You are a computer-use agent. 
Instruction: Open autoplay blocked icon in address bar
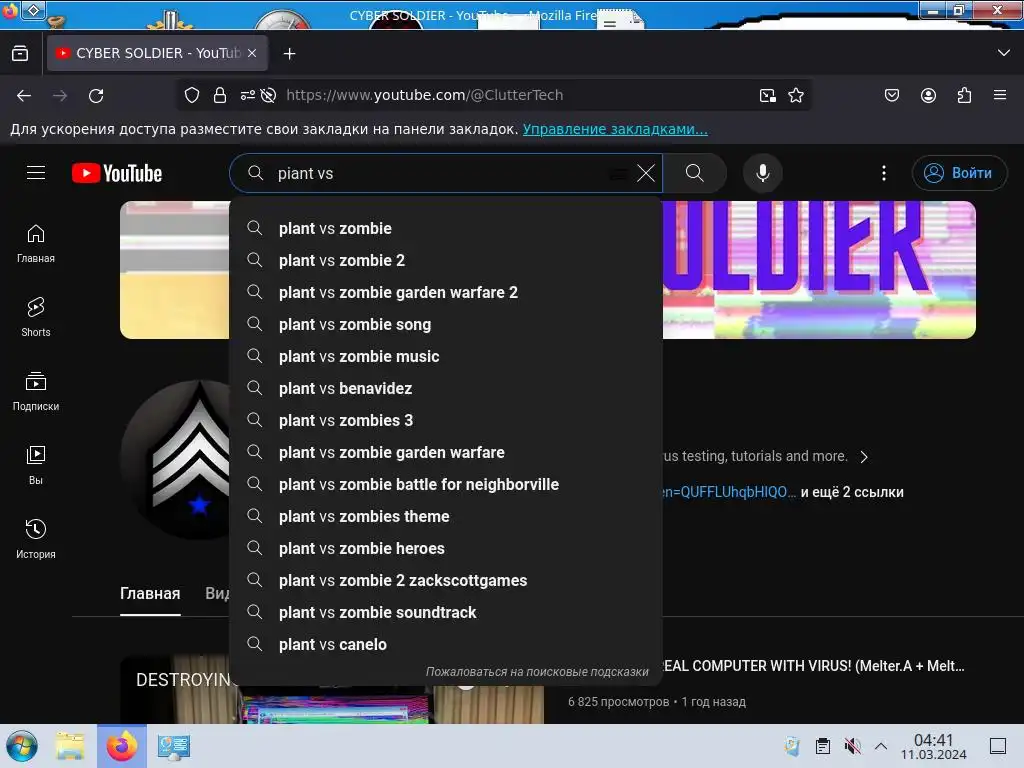[x=268, y=95]
